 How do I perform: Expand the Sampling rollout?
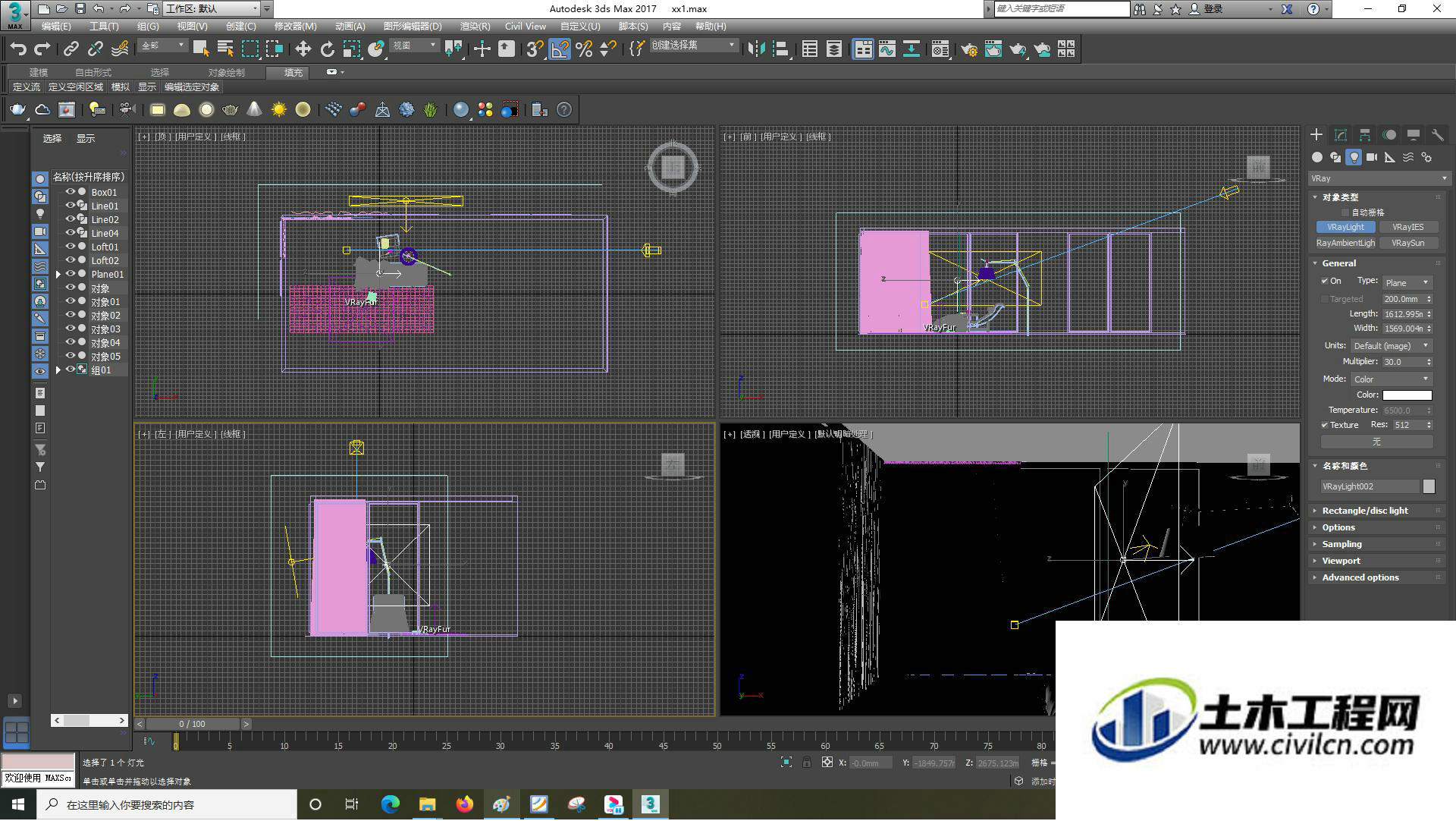(1376, 544)
